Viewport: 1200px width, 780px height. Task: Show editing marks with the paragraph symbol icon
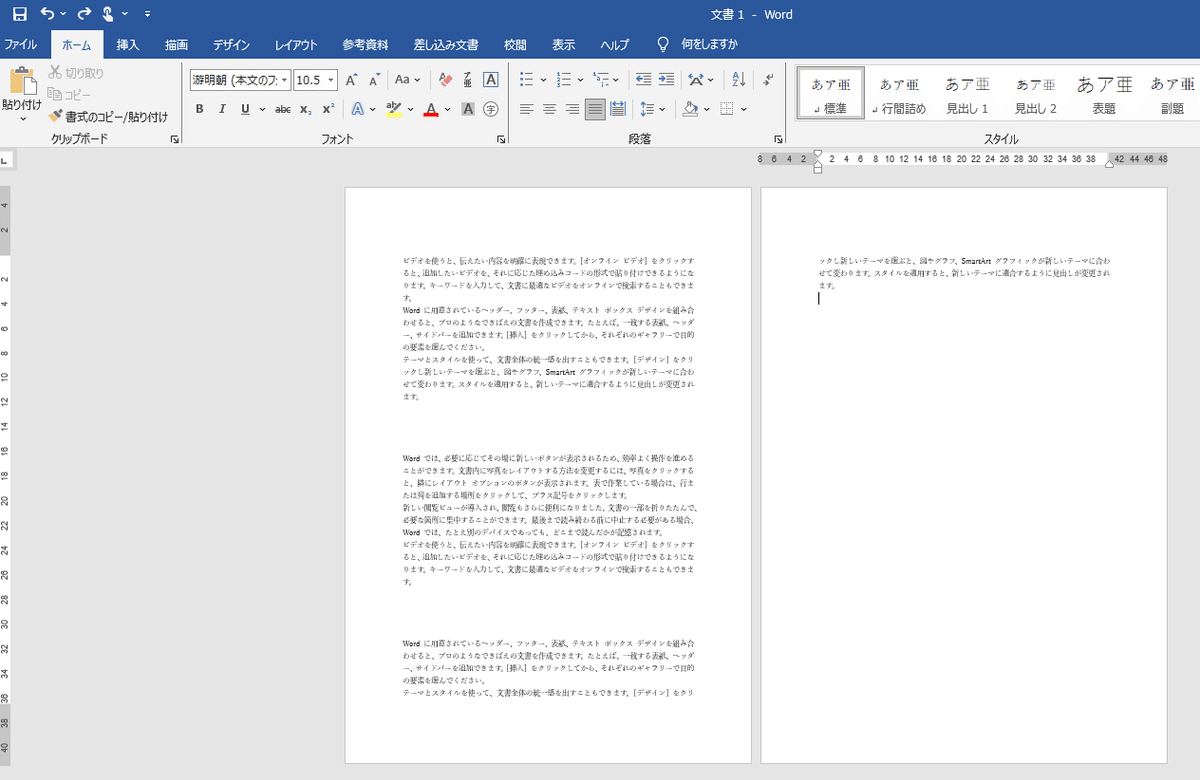[x=768, y=79]
